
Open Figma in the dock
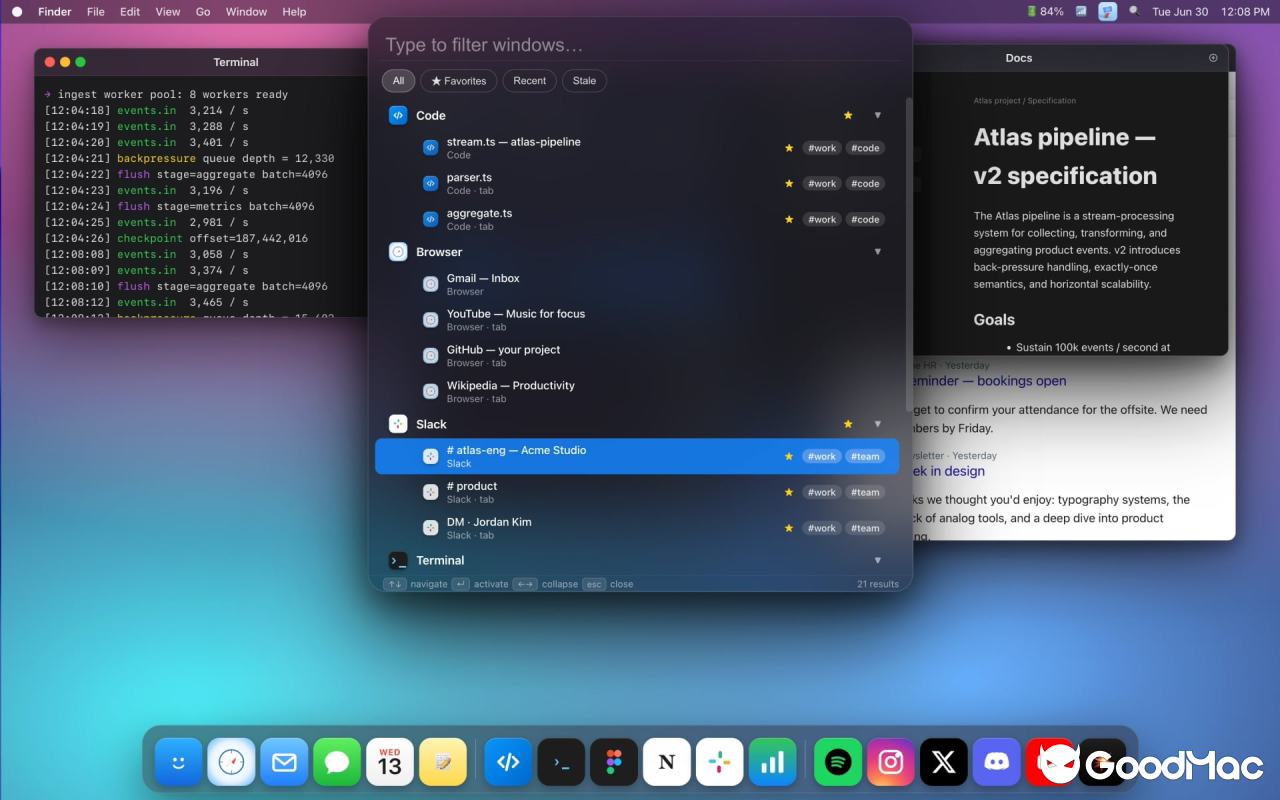click(614, 762)
